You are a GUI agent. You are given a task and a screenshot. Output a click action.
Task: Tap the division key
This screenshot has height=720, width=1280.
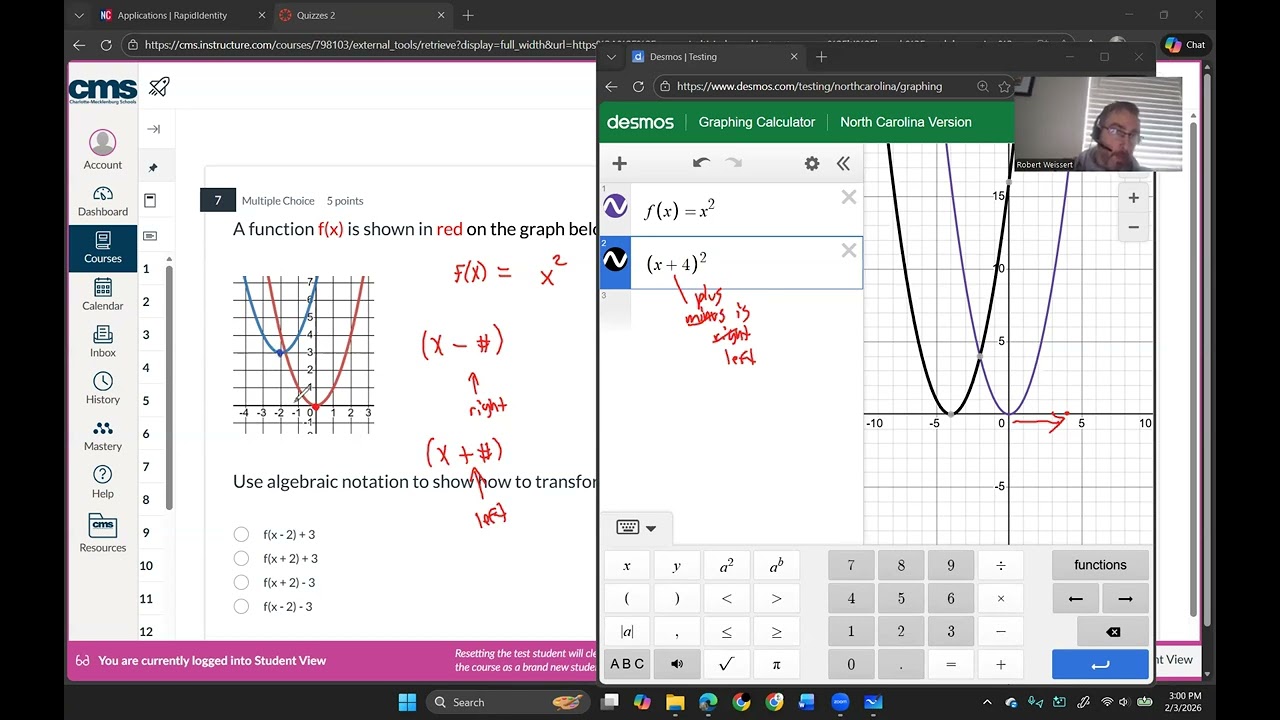pos(1001,566)
